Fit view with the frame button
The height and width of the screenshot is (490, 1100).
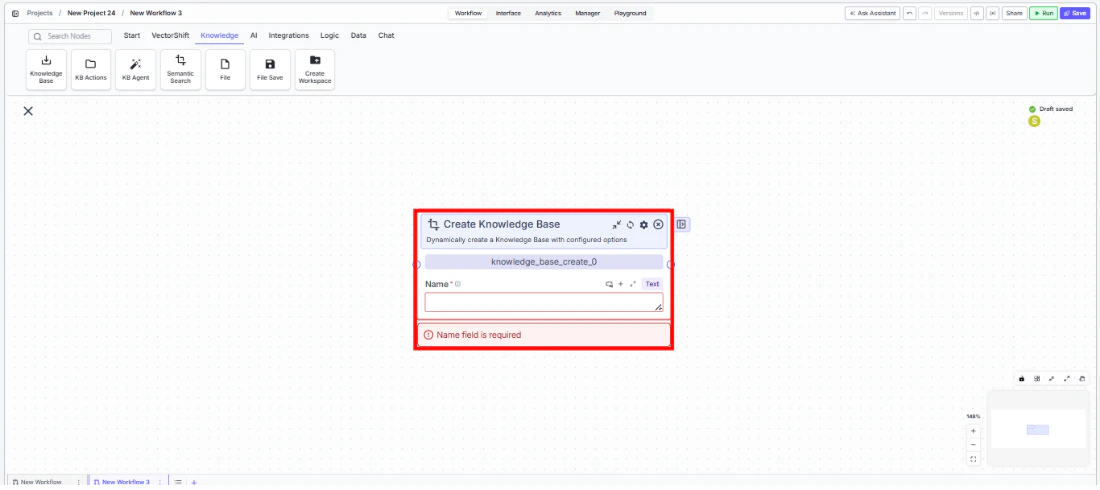[x=973, y=459]
